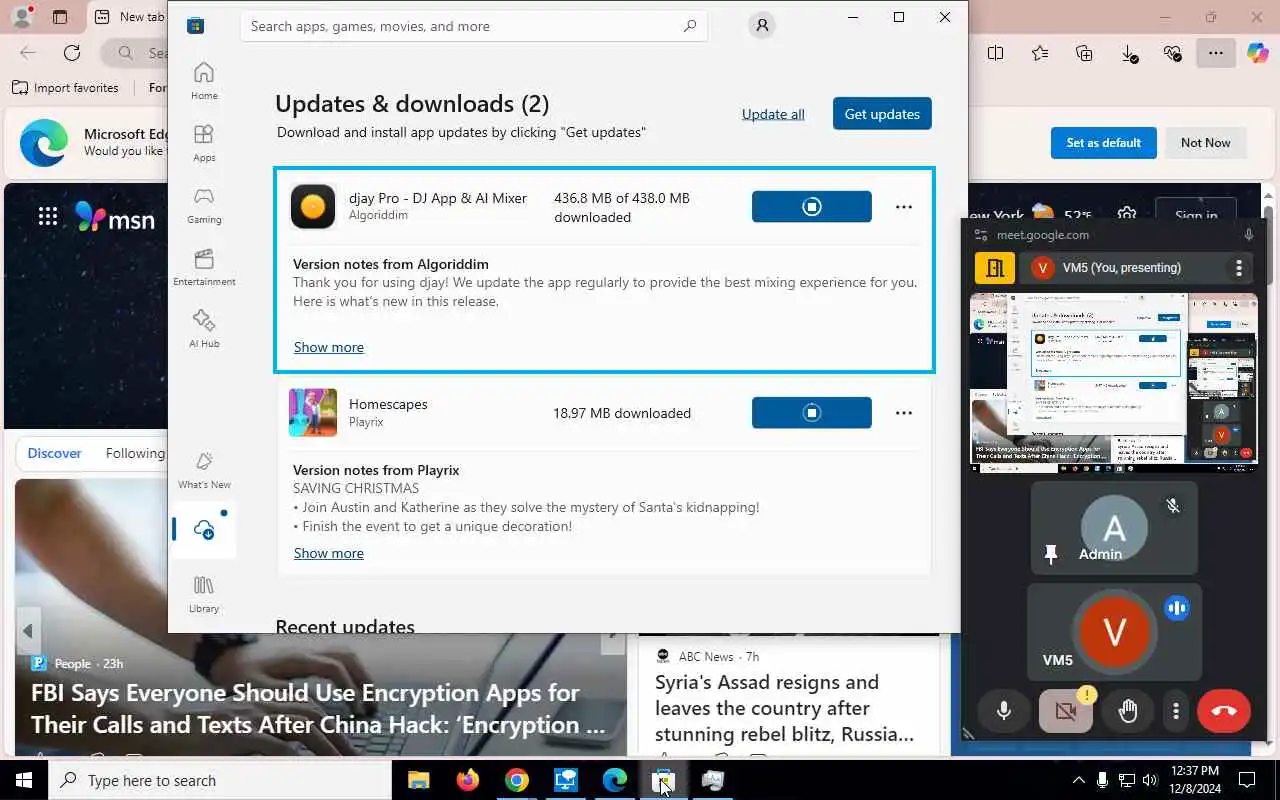Open Gaming section in Store sidebar
The height and width of the screenshot is (800, 1280).
point(204,205)
